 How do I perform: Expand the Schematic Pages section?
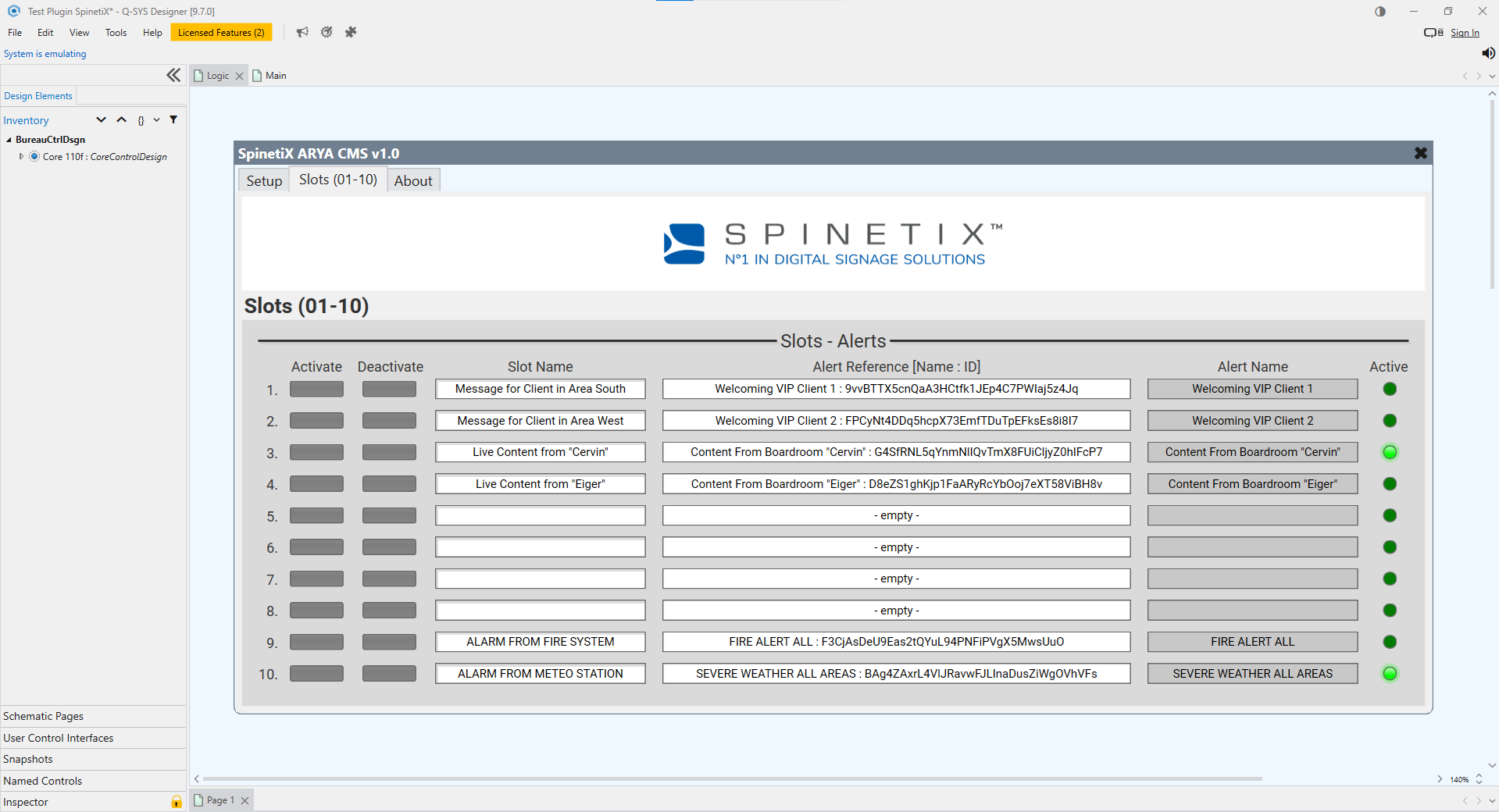(93, 716)
